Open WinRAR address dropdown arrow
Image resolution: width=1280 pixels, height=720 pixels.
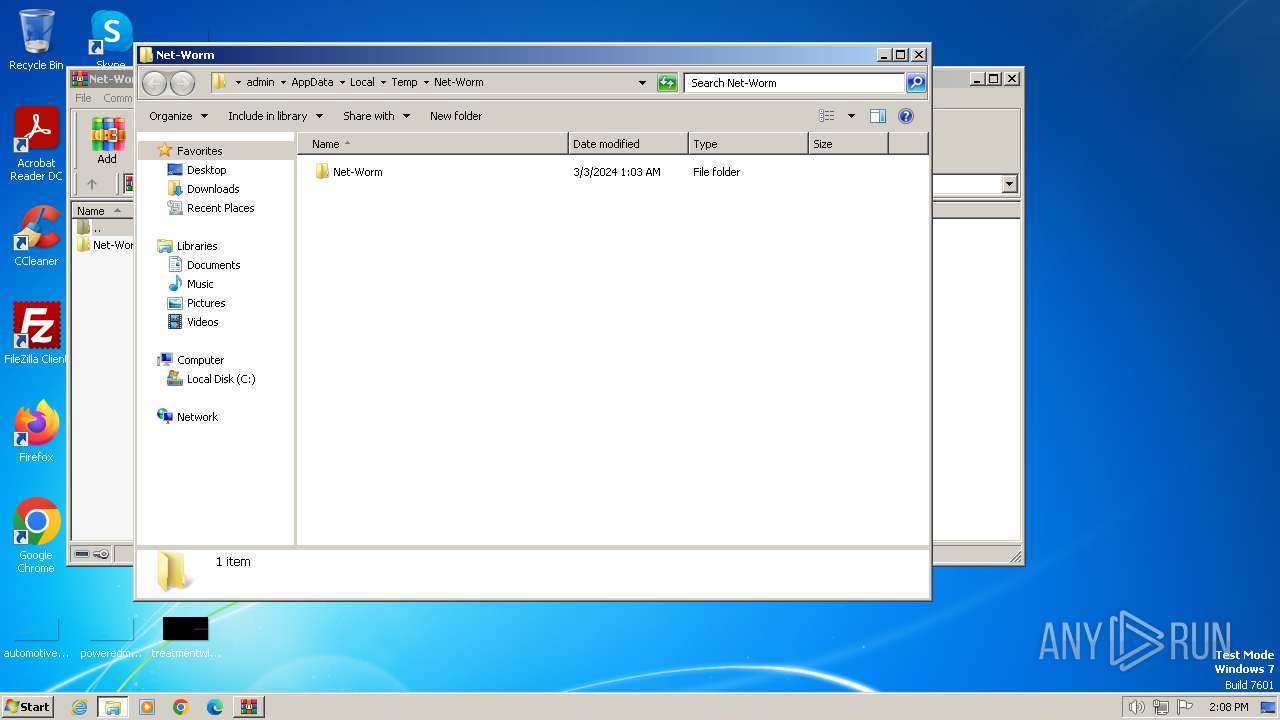[1009, 184]
